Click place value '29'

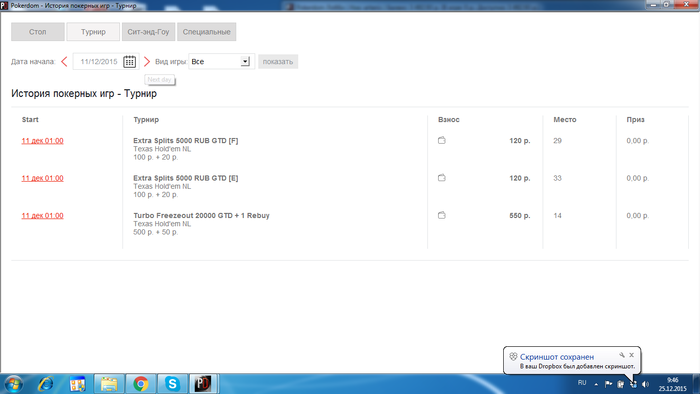pyautogui.click(x=558, y=141)
